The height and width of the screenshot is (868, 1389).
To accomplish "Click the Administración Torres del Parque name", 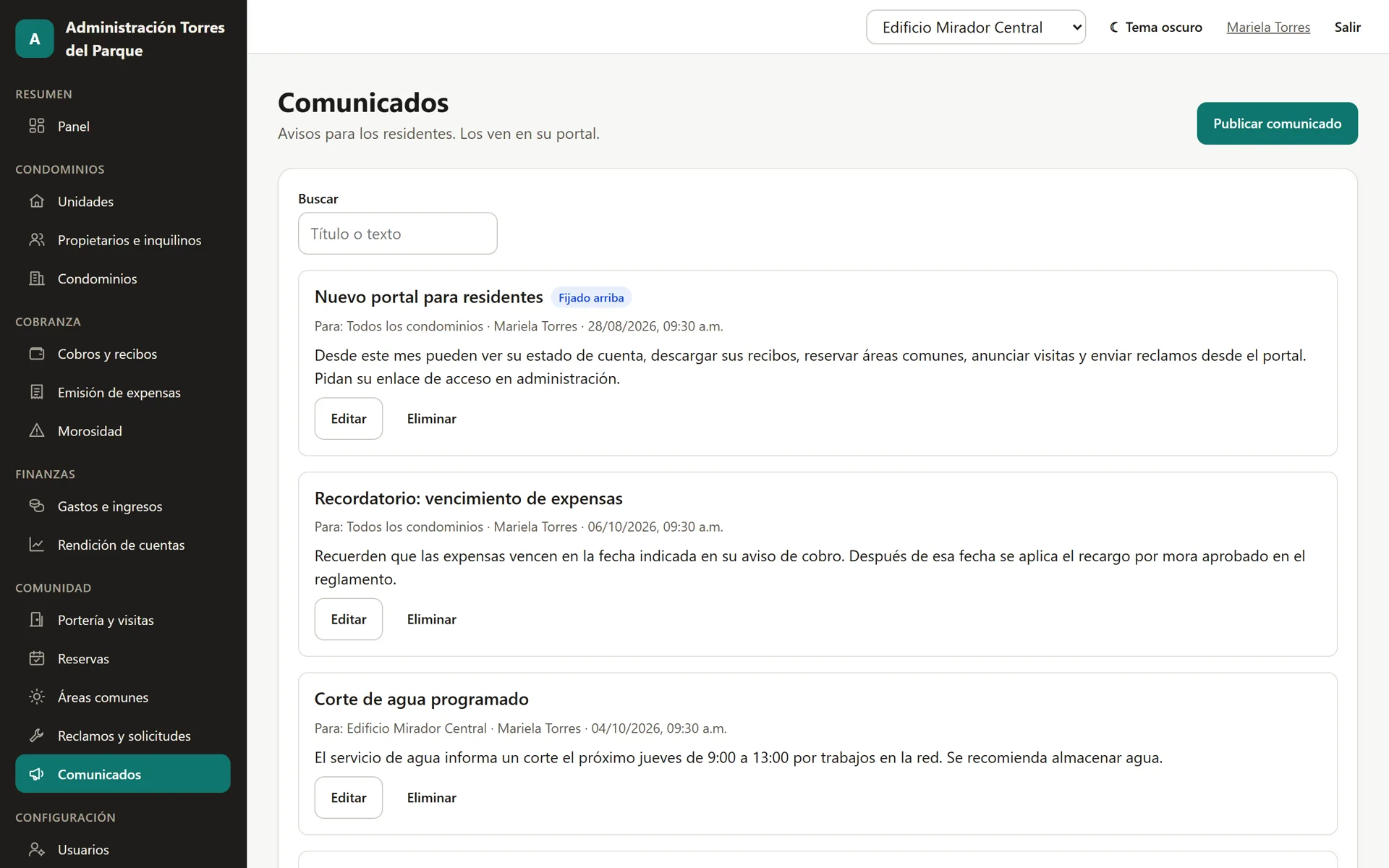I will point(145,38).
